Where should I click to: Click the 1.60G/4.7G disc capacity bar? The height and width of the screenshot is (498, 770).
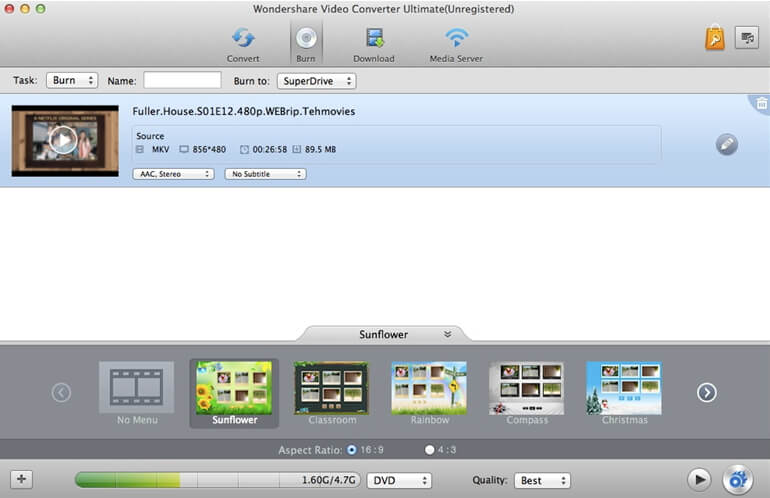(x=218, y=480)
